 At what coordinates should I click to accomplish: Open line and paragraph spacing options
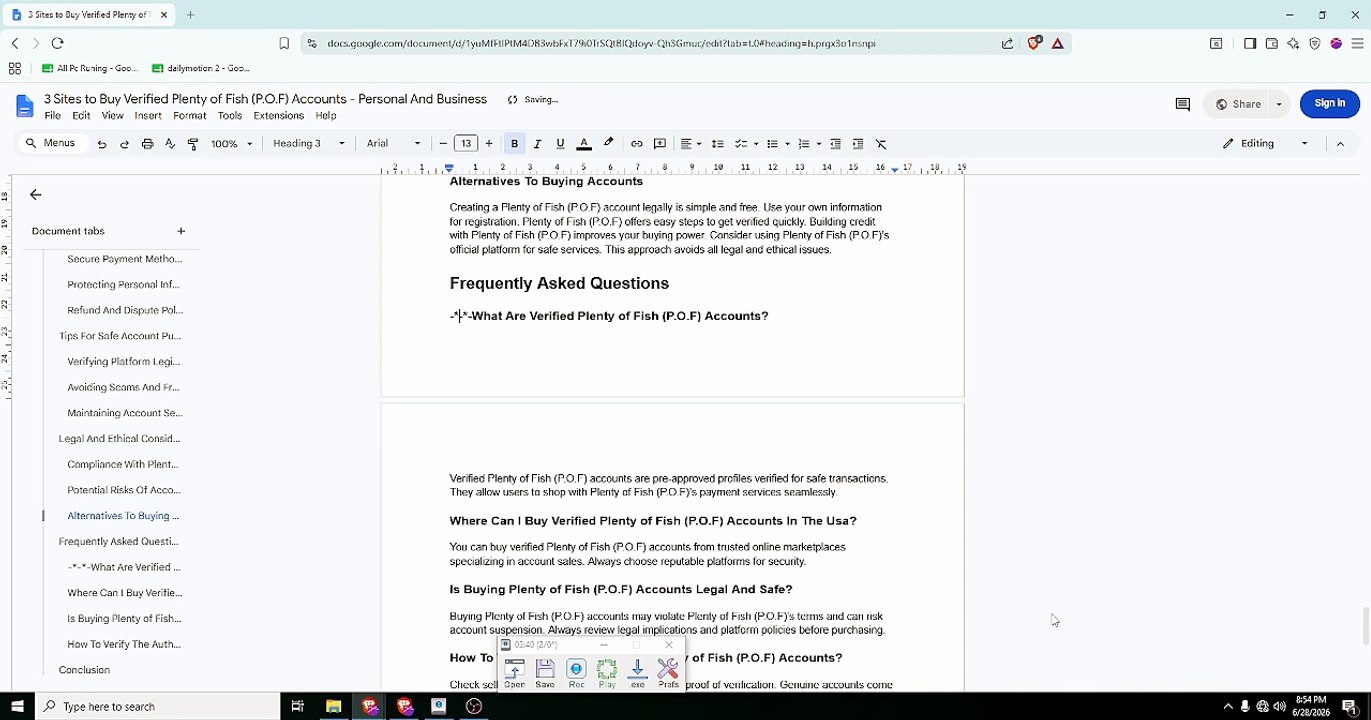click(x=717, y=144)
